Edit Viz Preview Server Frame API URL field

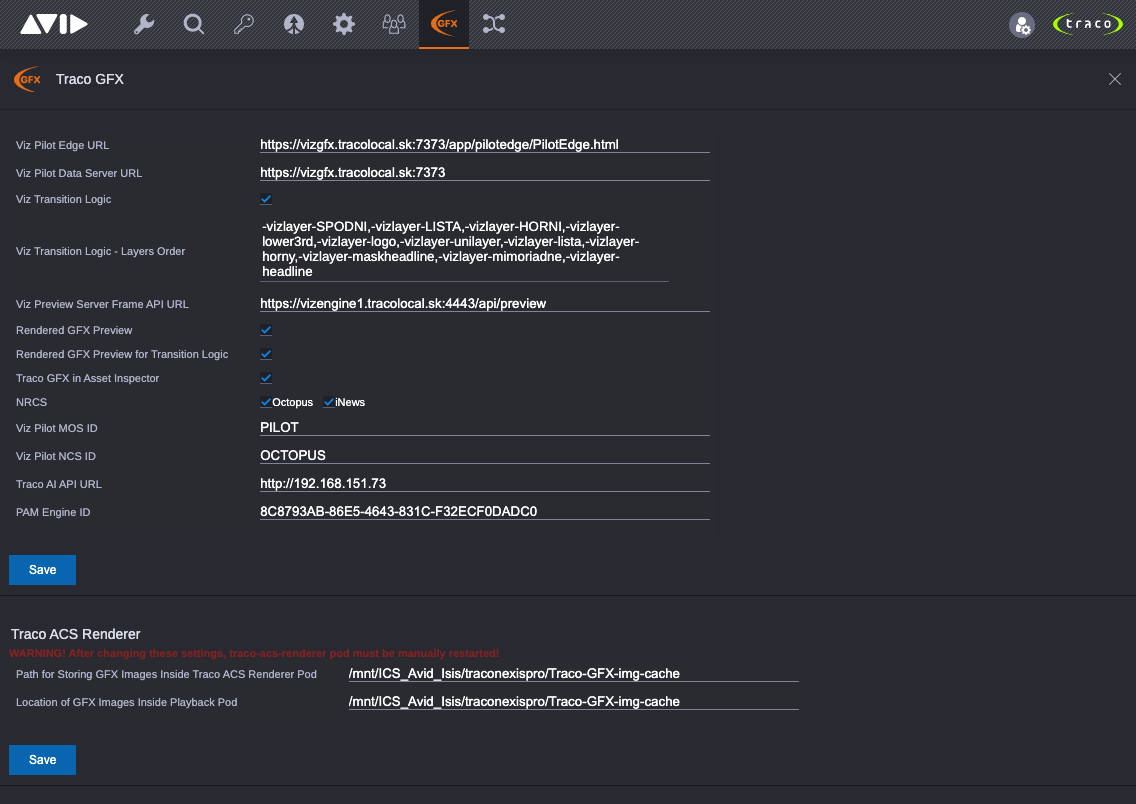click(x=485, y=303)
